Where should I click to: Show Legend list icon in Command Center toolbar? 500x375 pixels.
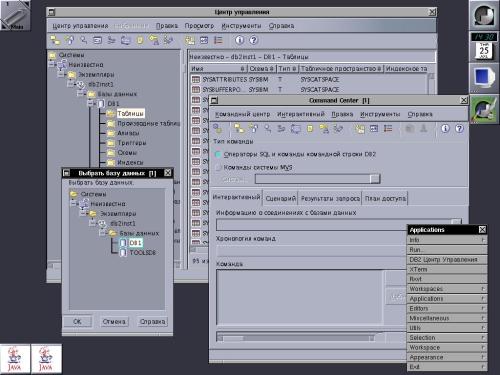point(388,129)
